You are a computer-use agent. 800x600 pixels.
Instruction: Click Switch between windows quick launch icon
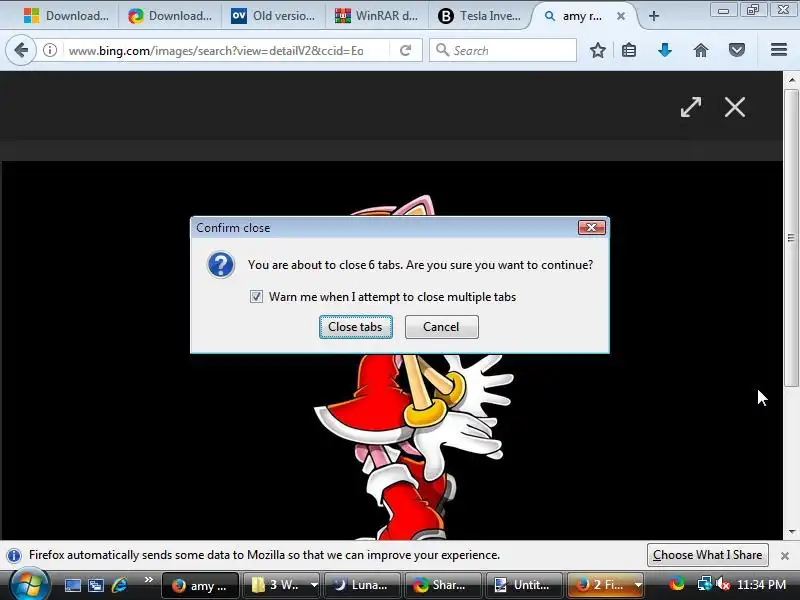click(96, 585)
